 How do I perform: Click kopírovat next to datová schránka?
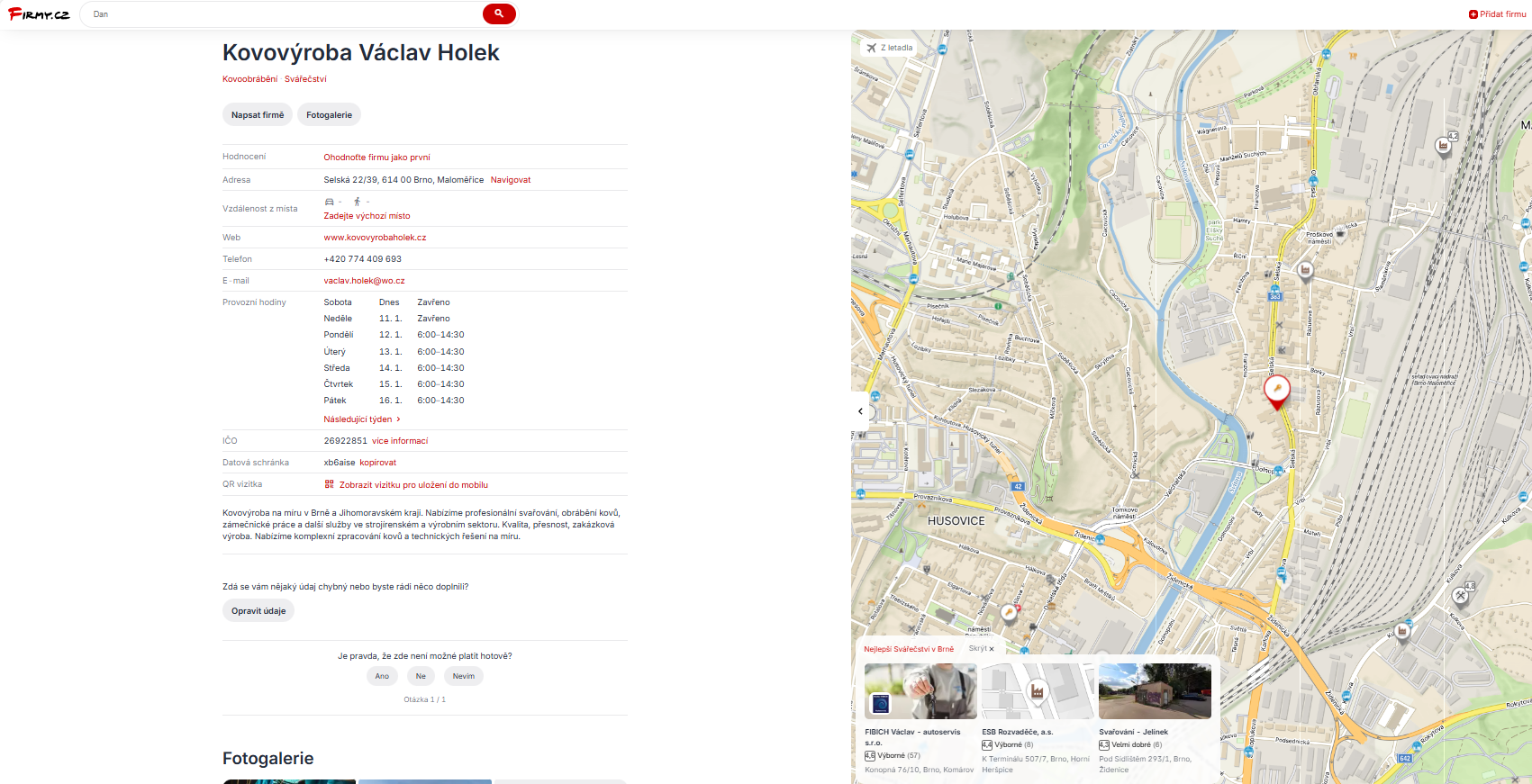378,463
